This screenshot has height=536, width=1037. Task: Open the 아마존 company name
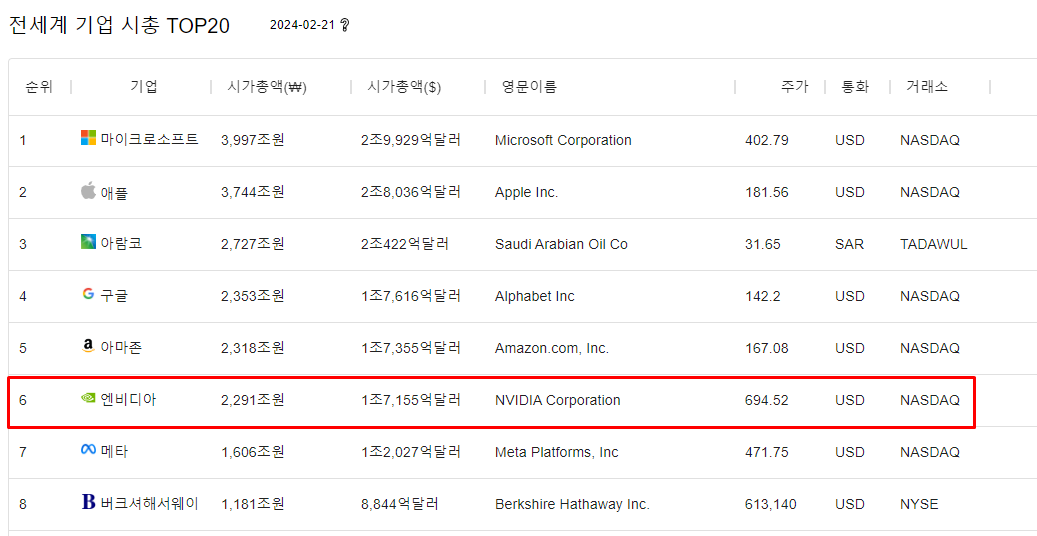coord(121,347)
